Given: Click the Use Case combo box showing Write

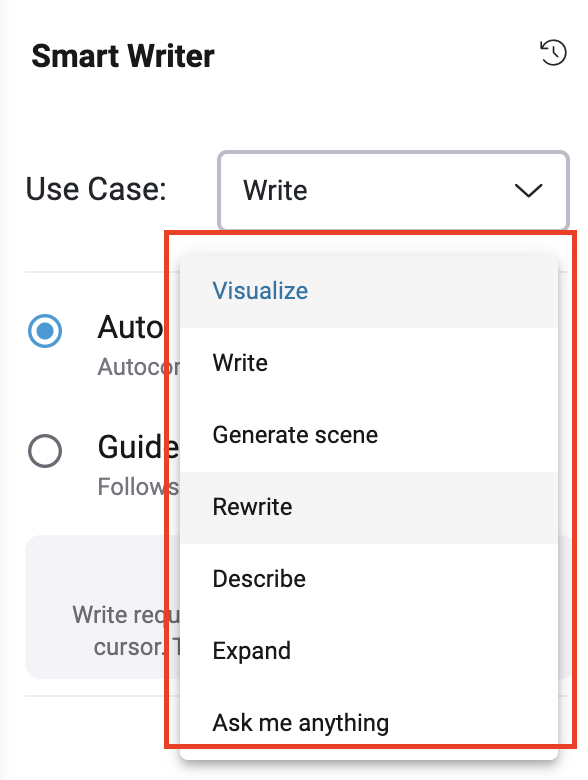Looking at the screenshot, I should point(393,191).
